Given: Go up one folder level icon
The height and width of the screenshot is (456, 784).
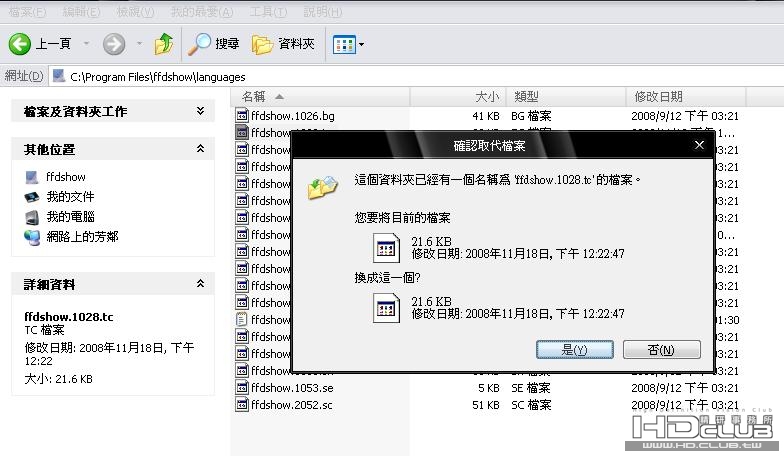Looking at the screenshot, I should (164, 44).
